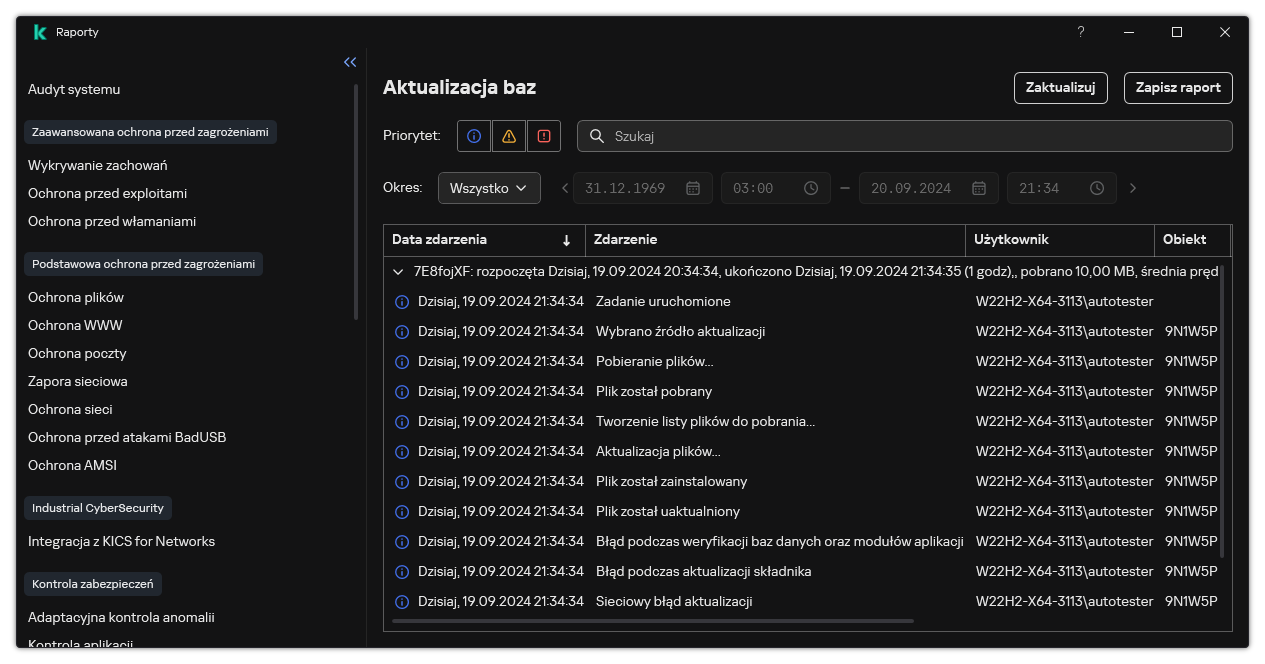
Task: Go to the previous period arrow
Action: 565,188
